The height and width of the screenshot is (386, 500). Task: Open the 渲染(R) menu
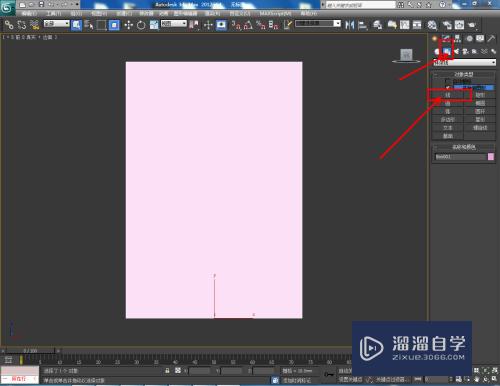click(212, 13)
